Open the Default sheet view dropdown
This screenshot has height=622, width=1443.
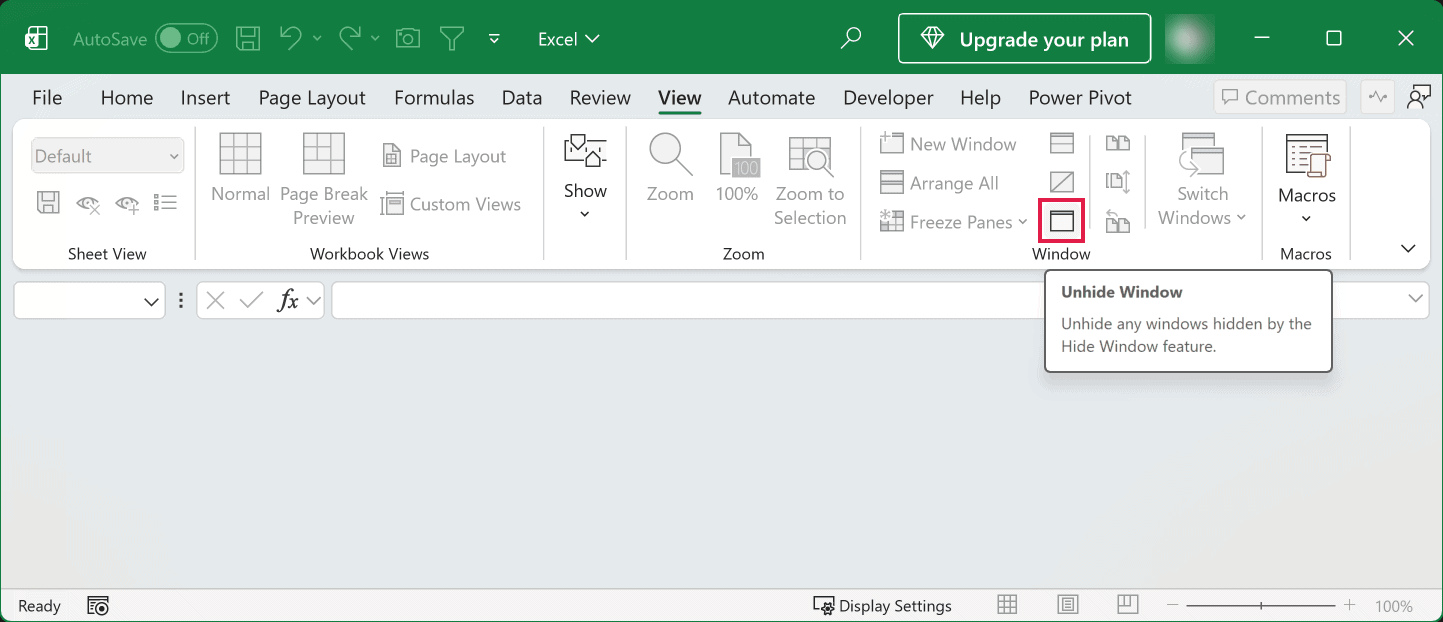[107, 156]
